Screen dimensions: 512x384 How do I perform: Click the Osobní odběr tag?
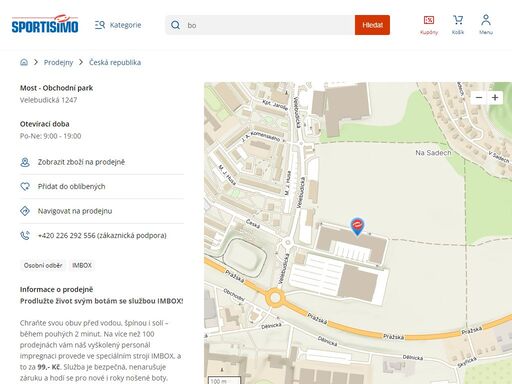pyautogui.click(x=43, y=266)
